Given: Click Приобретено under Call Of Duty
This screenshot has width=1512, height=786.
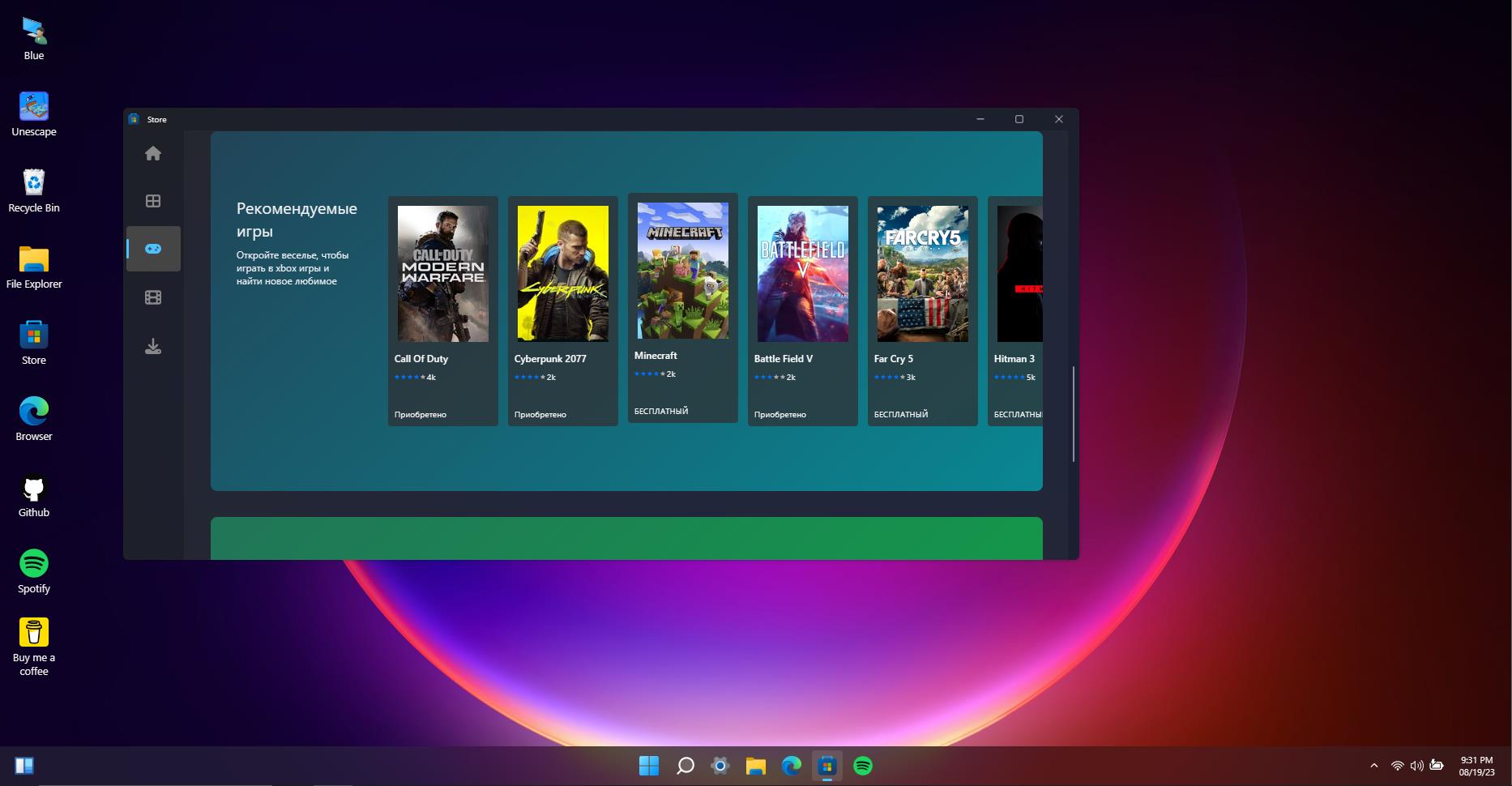Looking at the screenshot, I should click(421, 415).
